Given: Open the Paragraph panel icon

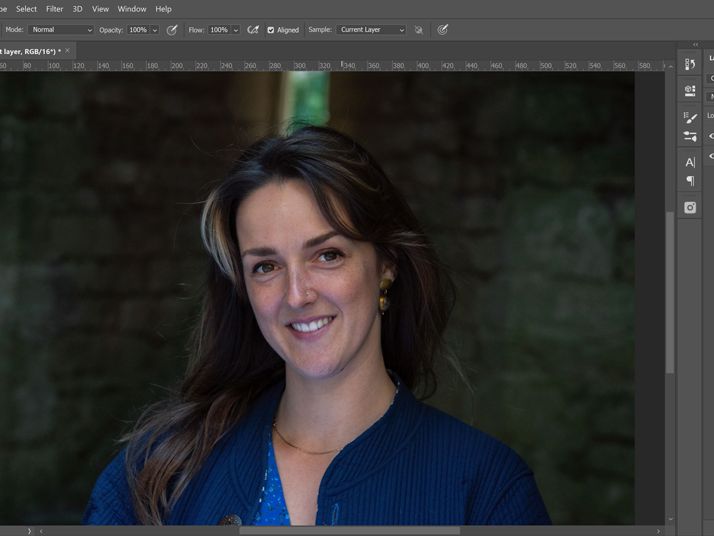Looking at the screenshot, I should [690, 181].
